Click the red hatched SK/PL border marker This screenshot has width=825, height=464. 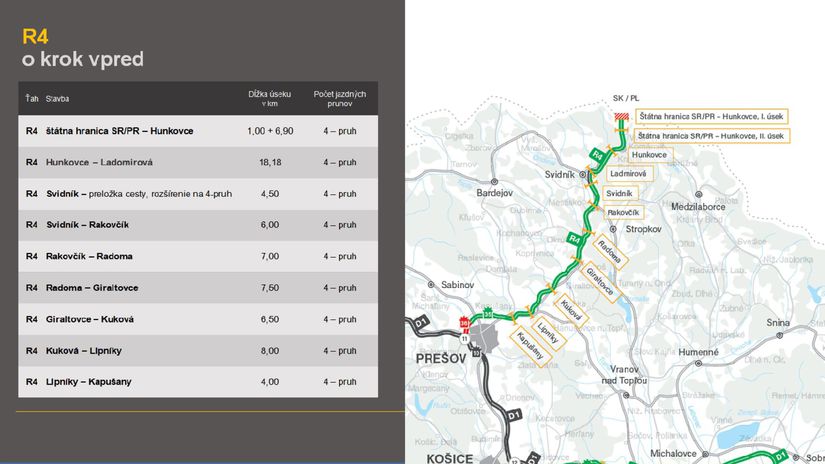tap(623, 117)
